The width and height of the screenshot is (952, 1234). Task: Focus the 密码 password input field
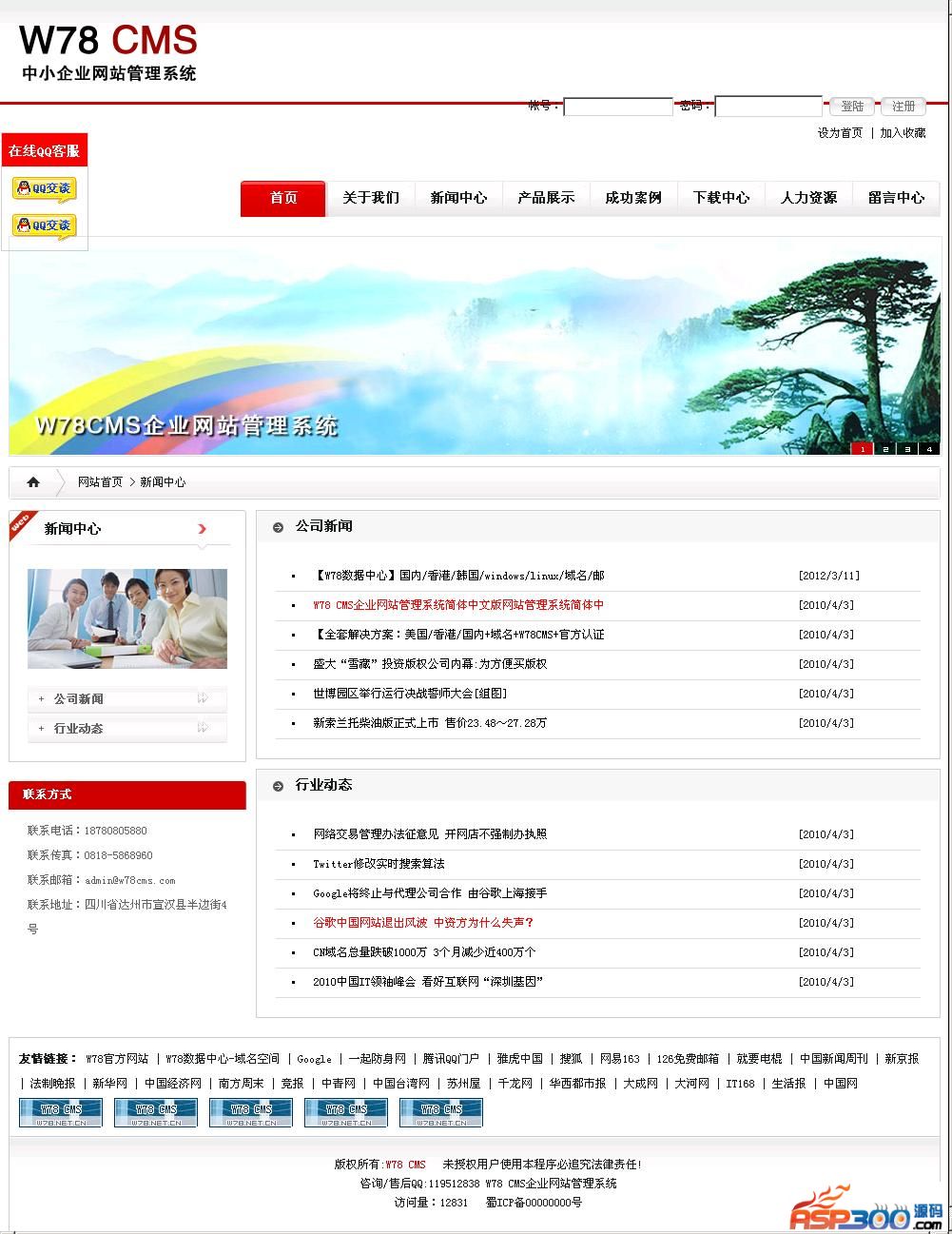pyautogui.click(x=768, y=107)
